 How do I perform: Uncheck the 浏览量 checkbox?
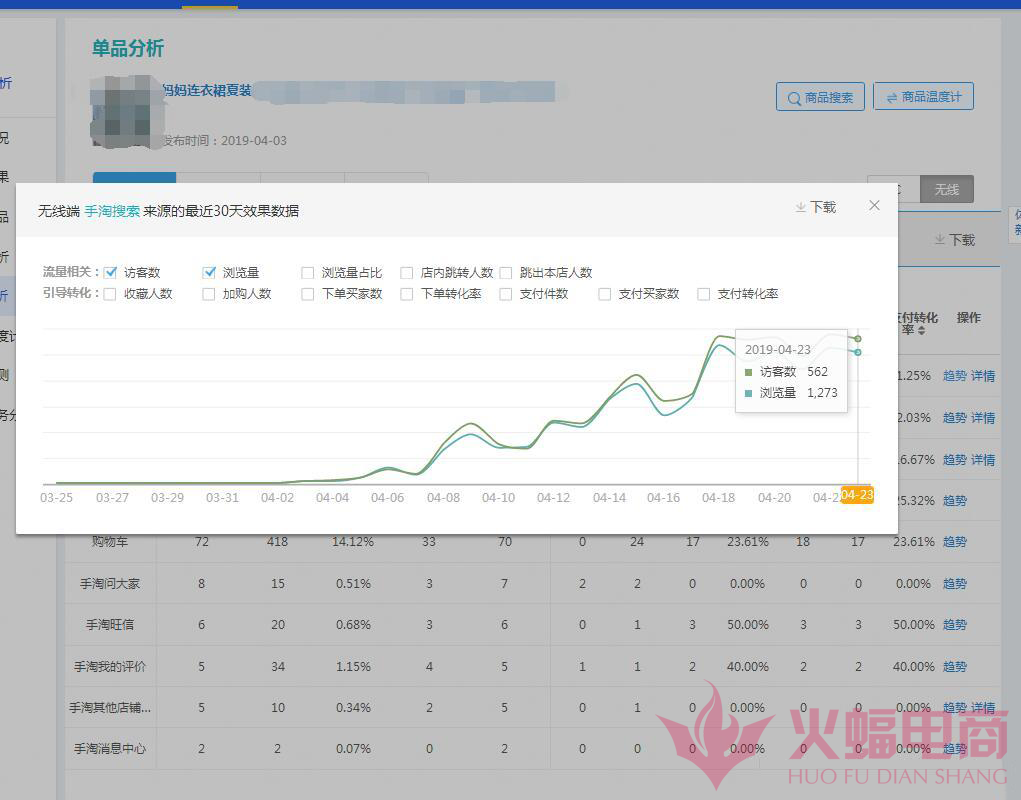tap(209, 272)
